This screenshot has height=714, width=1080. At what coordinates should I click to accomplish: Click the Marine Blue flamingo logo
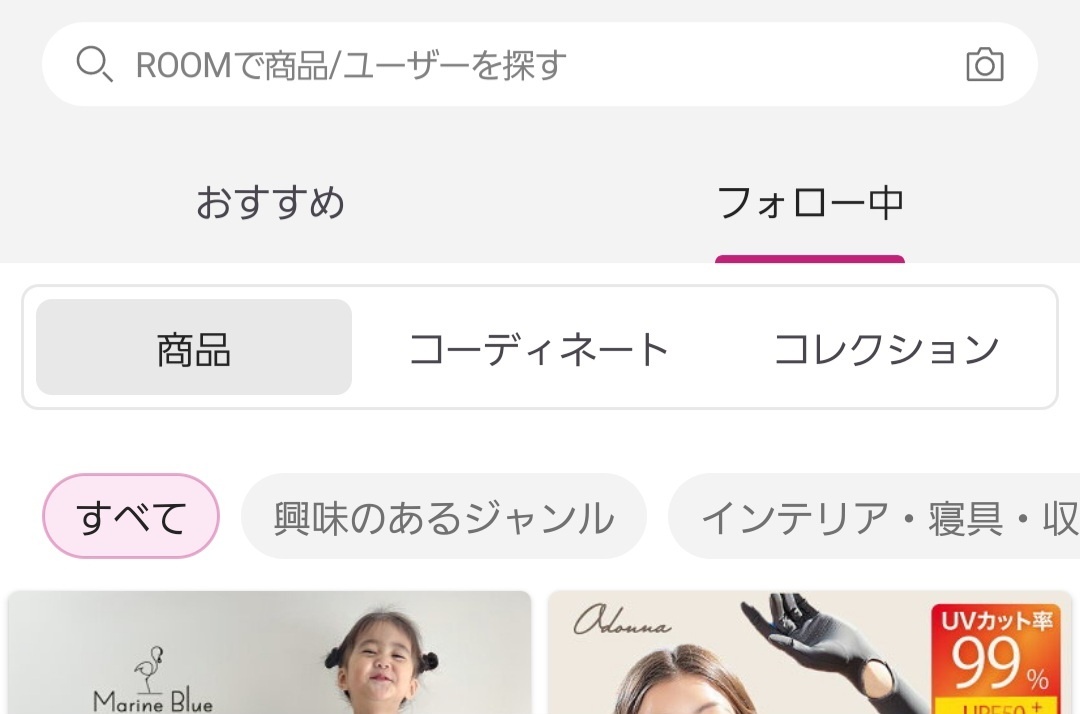(x=153, y=679)
